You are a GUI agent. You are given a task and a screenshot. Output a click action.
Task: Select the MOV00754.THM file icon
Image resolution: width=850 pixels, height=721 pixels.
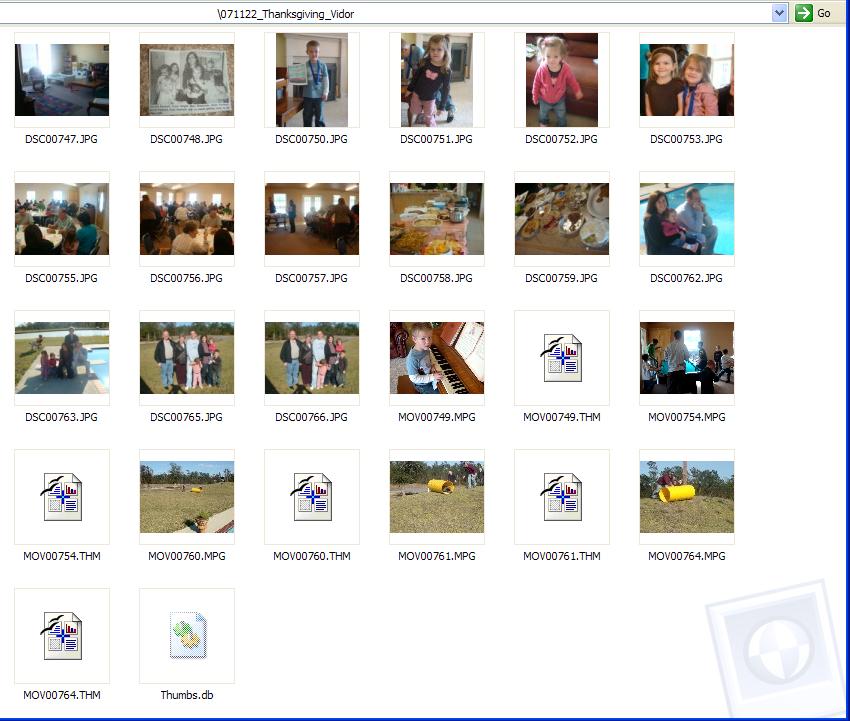[62, 497]
